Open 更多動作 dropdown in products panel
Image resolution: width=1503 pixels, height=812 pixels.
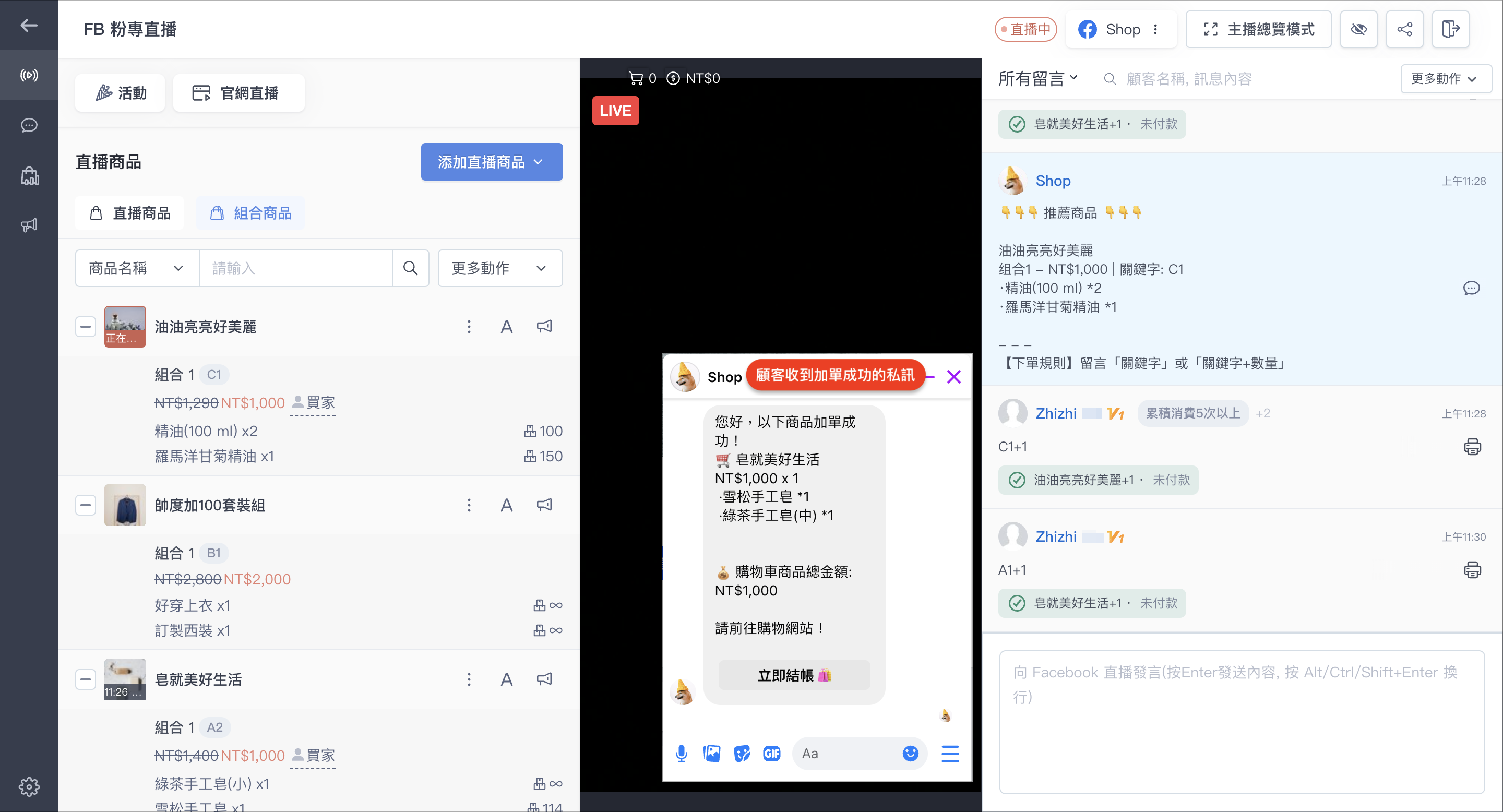(x=499, y=268)
